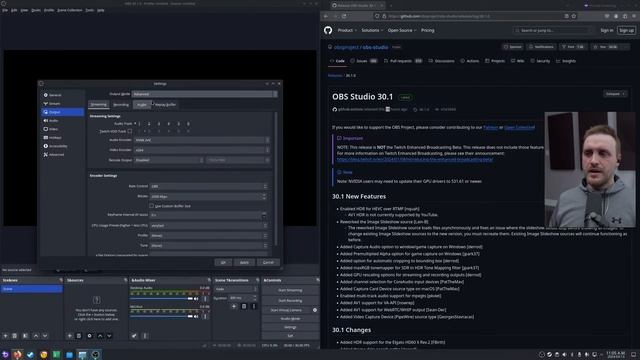Click Cancel in Settings dialog
Image resolution: width=640 pixels, height=360 pixels.
[268, 262]
